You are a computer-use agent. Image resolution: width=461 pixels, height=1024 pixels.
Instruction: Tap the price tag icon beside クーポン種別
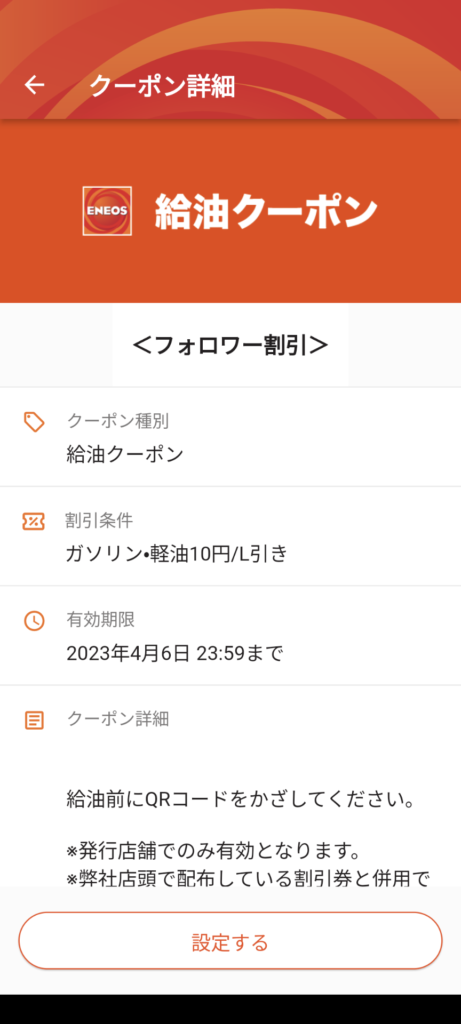34,422
